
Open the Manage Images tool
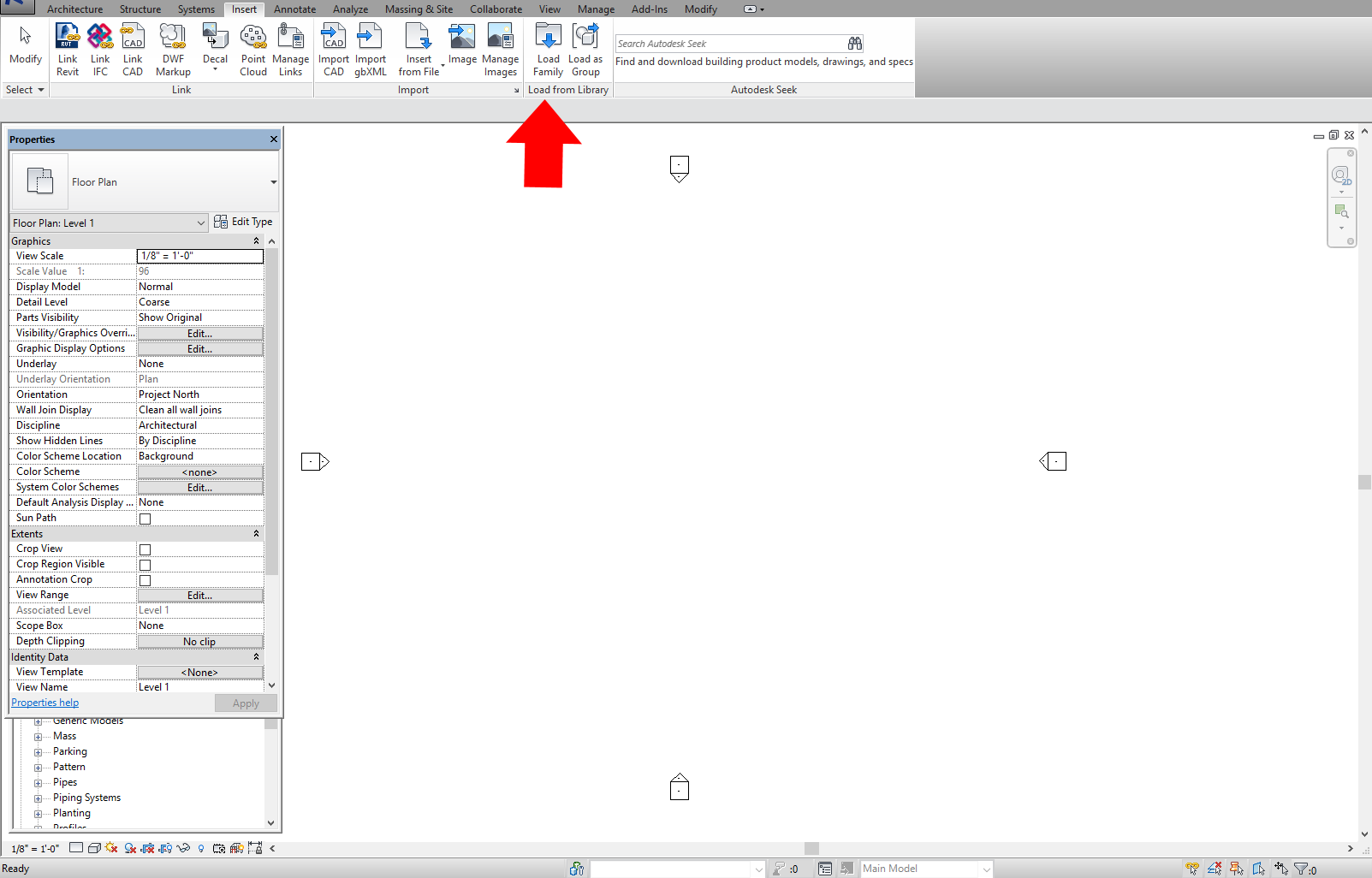501,47
